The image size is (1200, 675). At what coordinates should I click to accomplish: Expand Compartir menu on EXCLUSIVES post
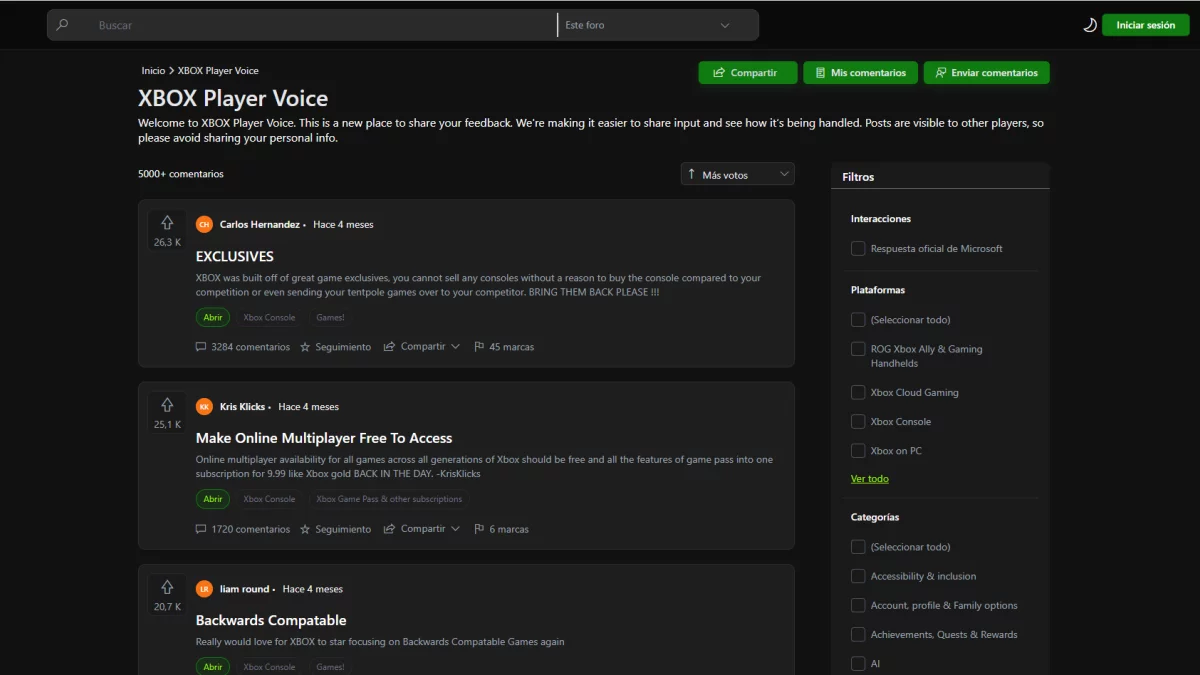click(x=455, y=347)
